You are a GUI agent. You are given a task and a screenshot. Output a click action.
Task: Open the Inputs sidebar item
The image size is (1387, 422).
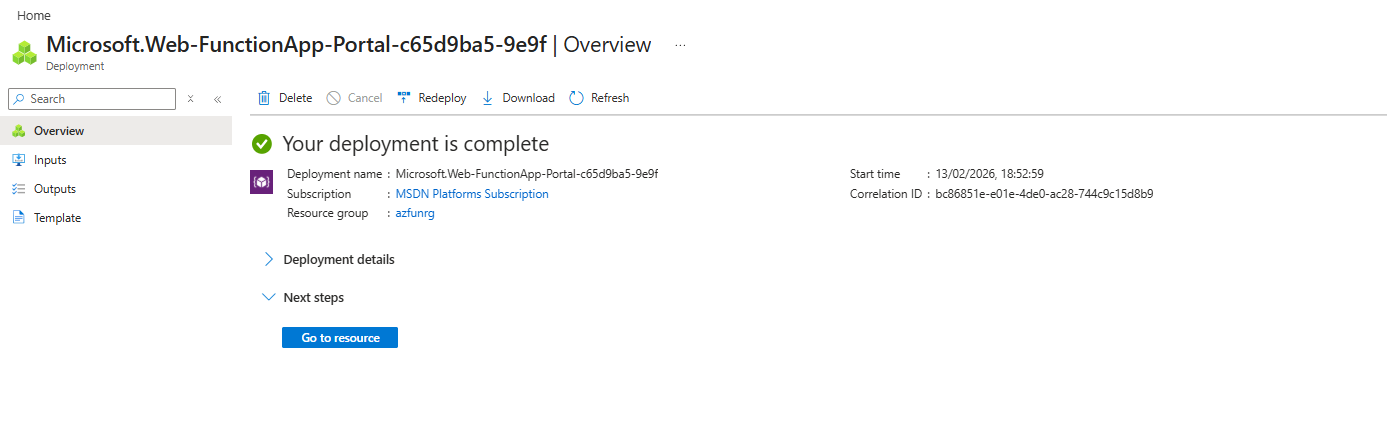click(x=50, y=160)
